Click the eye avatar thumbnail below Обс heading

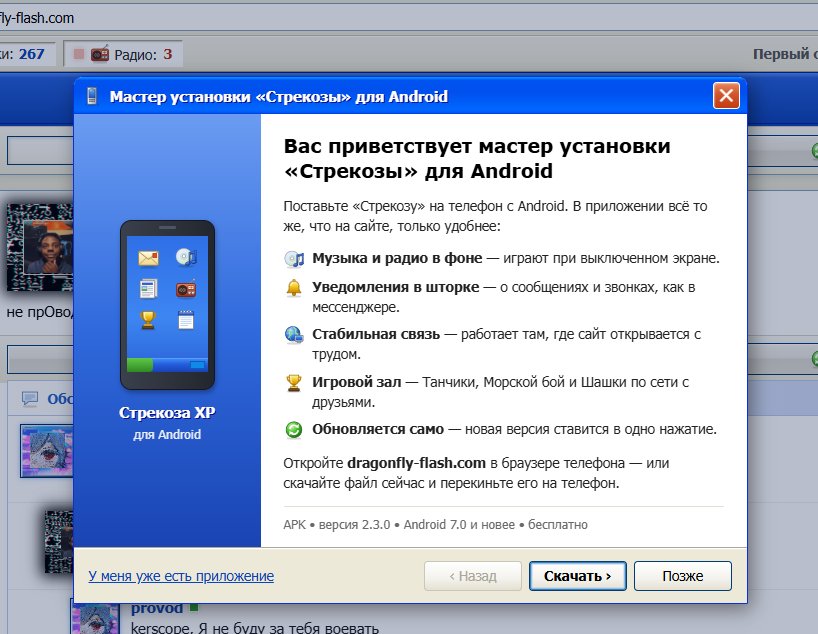click(47, 451)
